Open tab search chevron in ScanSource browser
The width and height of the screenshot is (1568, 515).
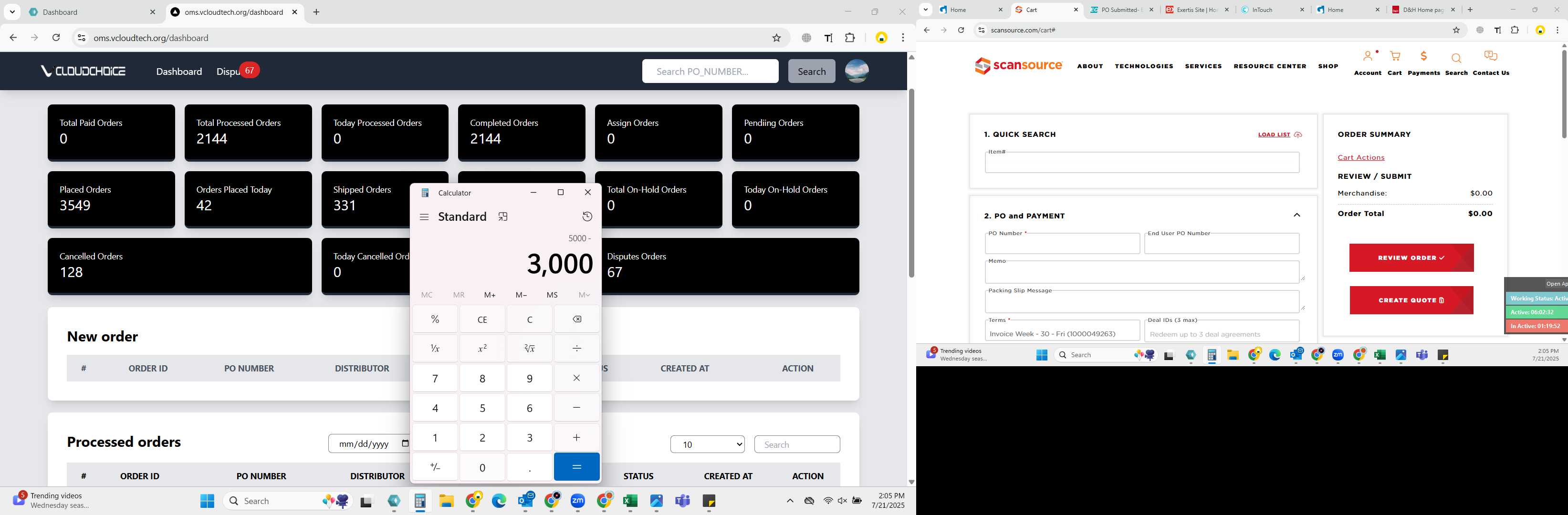(x=925, y=9)
